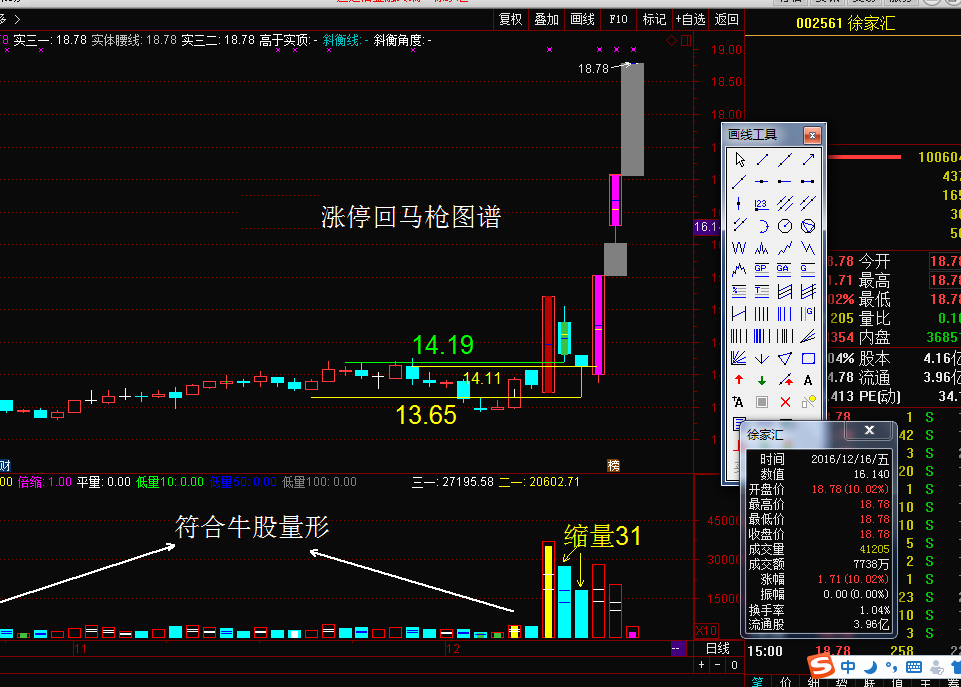Choose the red up-arrow marker tool
This screenshot has height=687, width=961.
739,380
